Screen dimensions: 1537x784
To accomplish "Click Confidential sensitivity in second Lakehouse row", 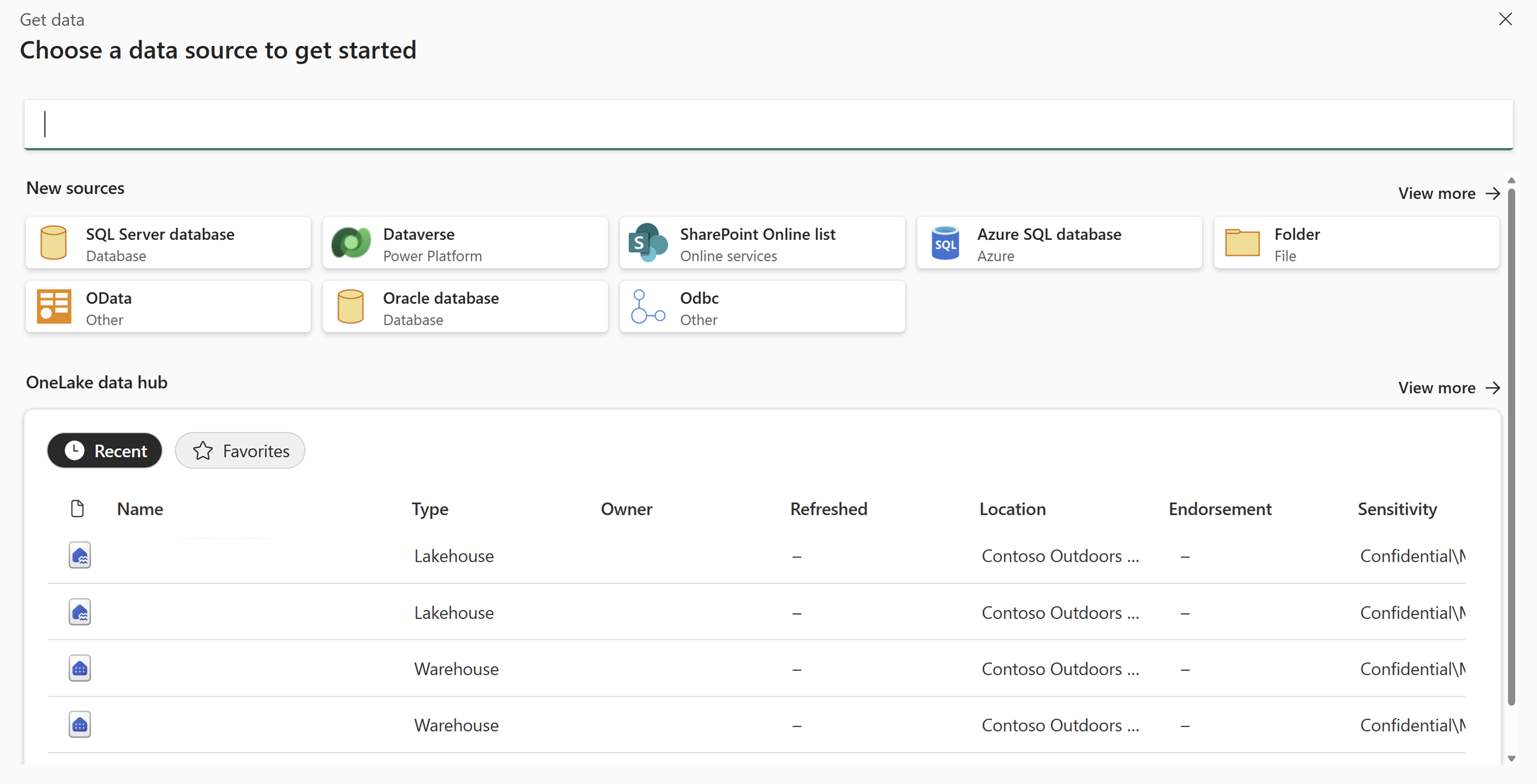I will pyautogui.click(x=1412, y=613).
